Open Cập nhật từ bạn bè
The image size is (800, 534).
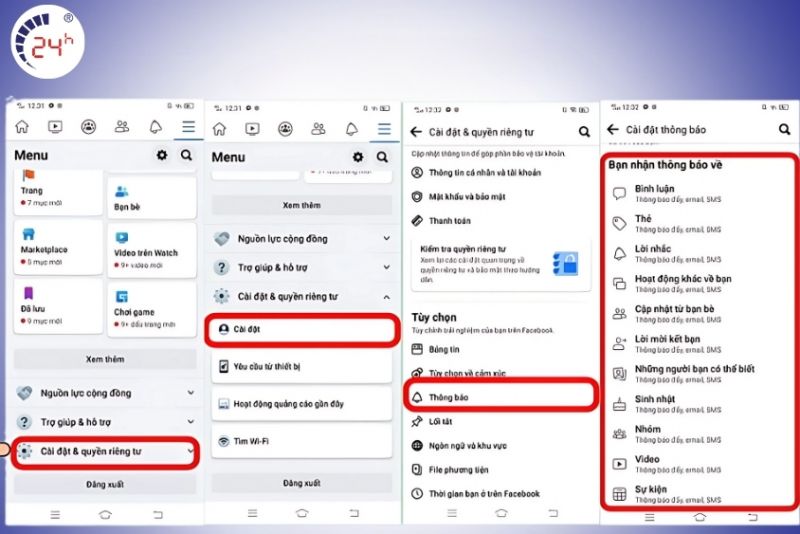pos(699,314)
